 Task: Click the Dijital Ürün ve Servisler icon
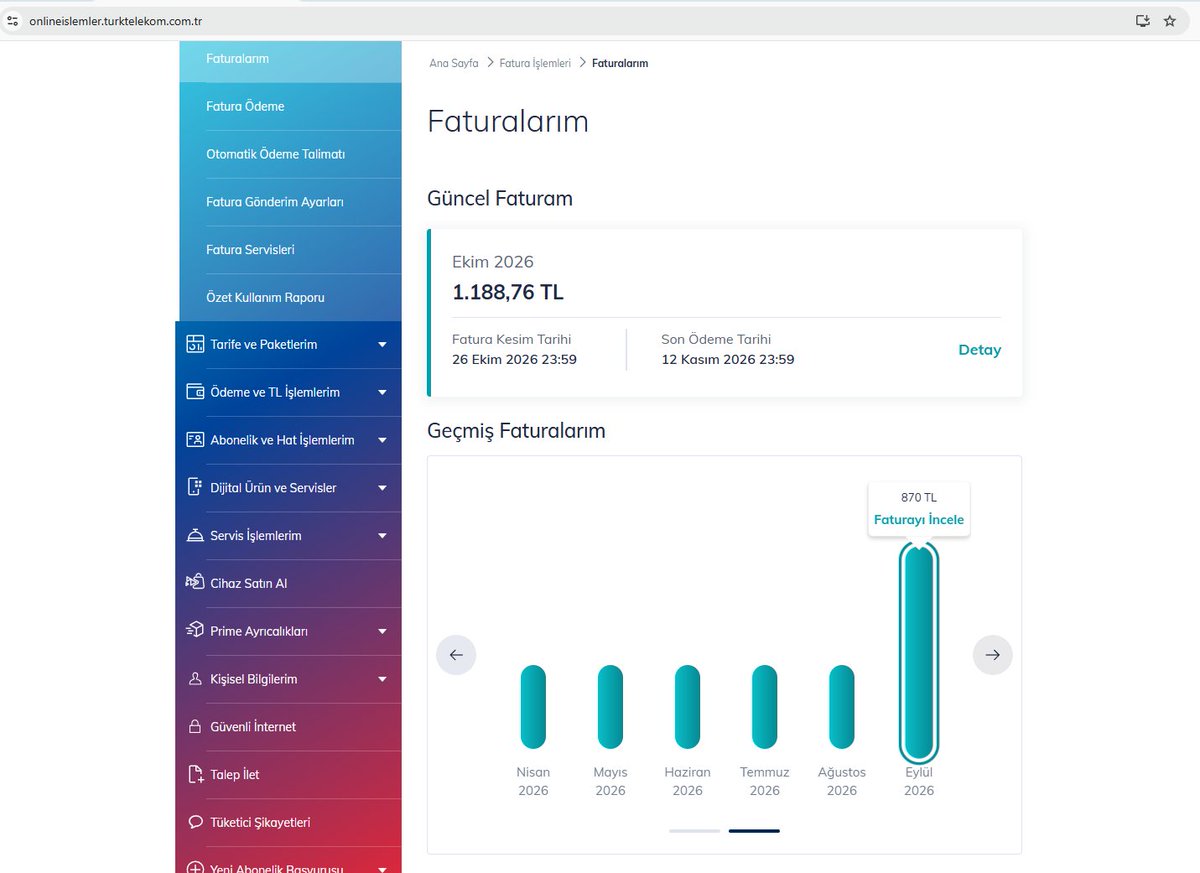pos(195,488)
